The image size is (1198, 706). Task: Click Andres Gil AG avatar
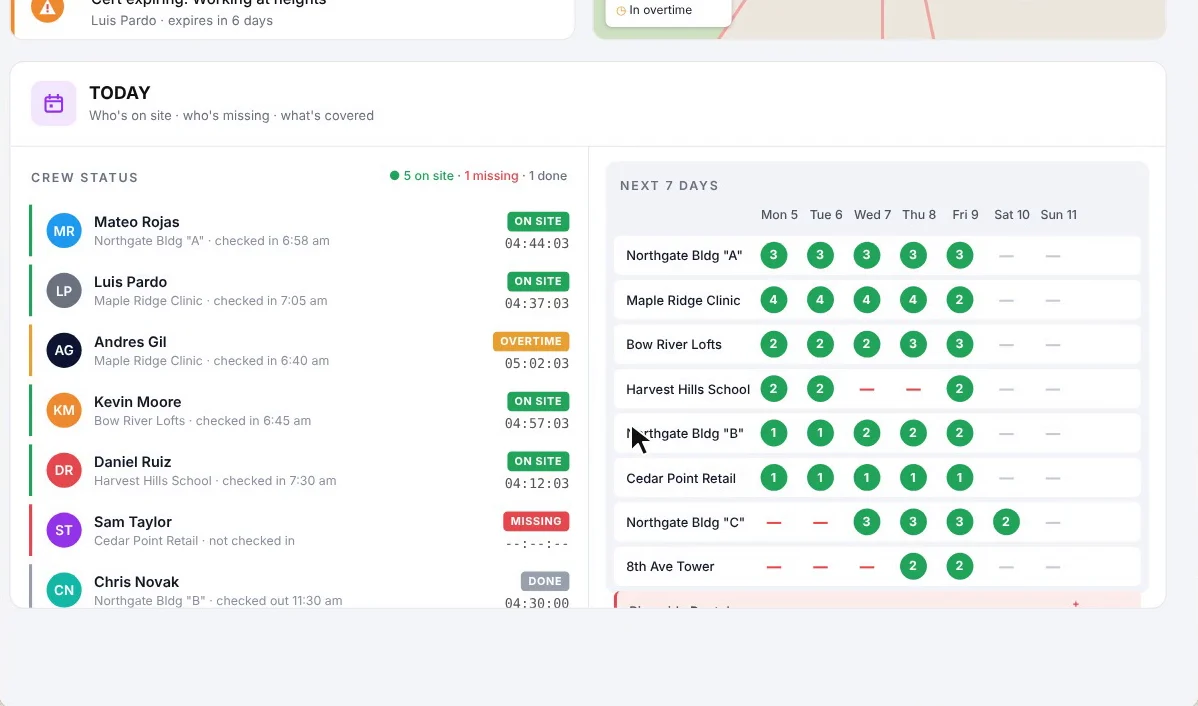tap(64, 351)
